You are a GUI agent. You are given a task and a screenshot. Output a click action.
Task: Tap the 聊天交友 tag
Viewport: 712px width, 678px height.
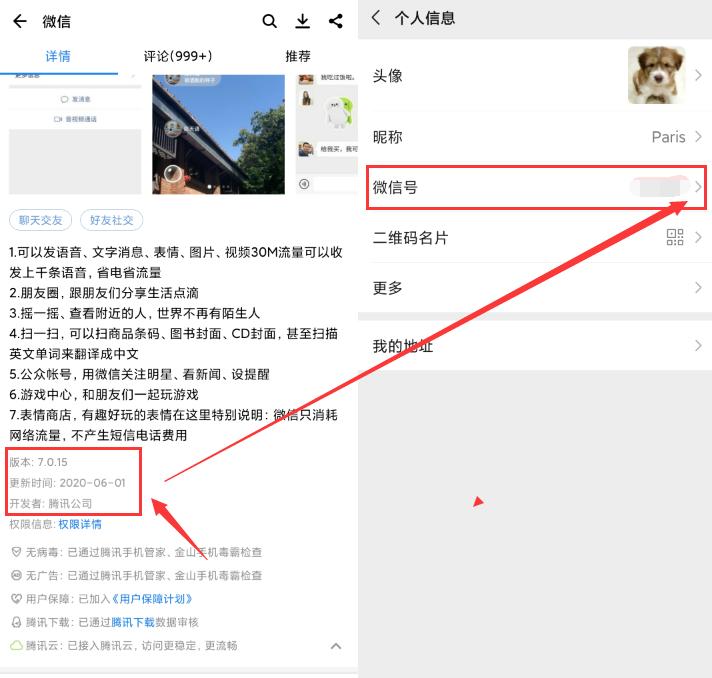tap(40, 220)
